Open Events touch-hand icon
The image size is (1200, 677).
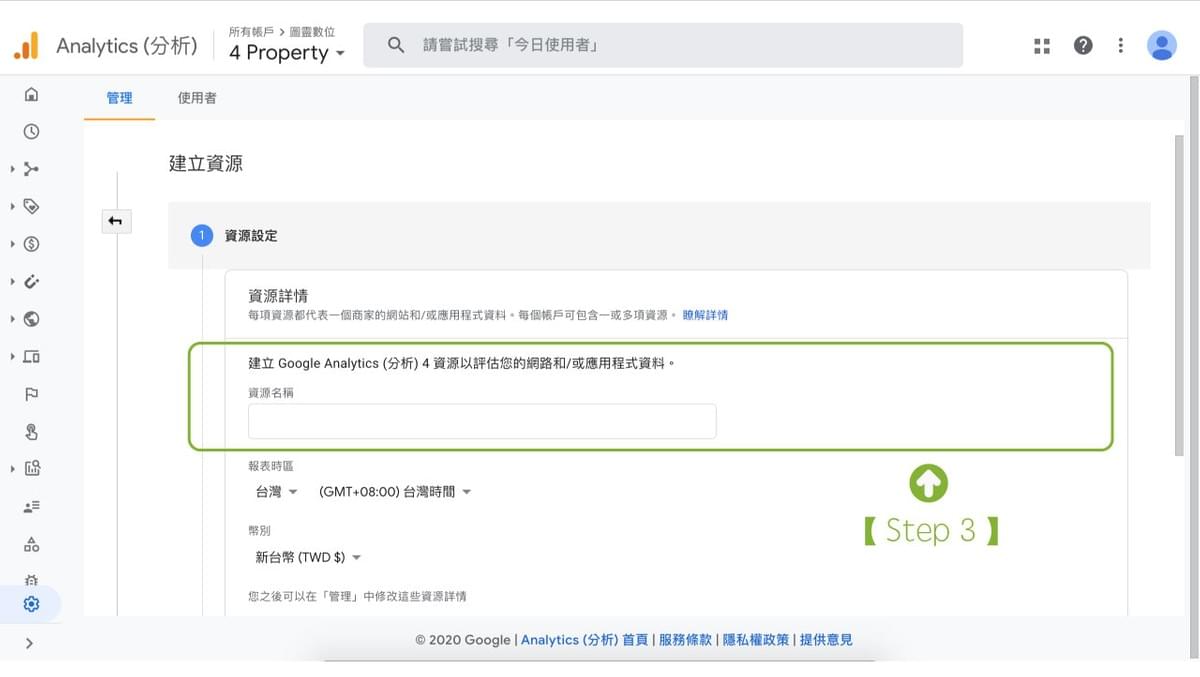pos(31,432)
